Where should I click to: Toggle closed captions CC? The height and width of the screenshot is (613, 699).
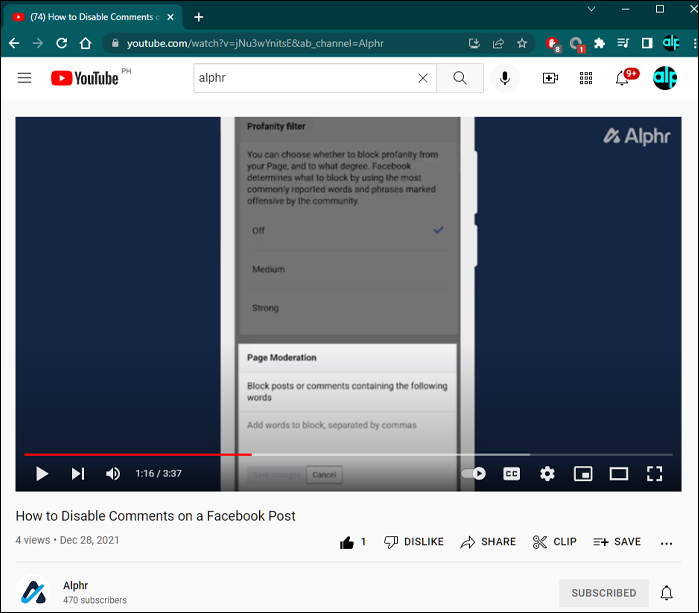pos(511,473)
